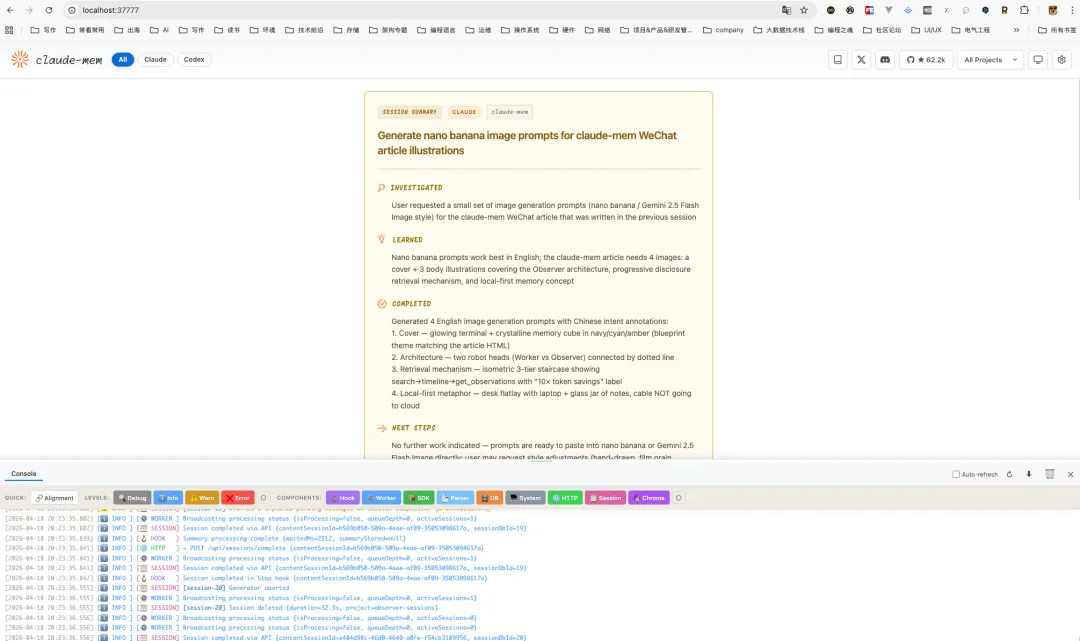The height and width of the screenshot is (641, 1080).
Task: Go back with browser back arrow
Action: point(10,10)
